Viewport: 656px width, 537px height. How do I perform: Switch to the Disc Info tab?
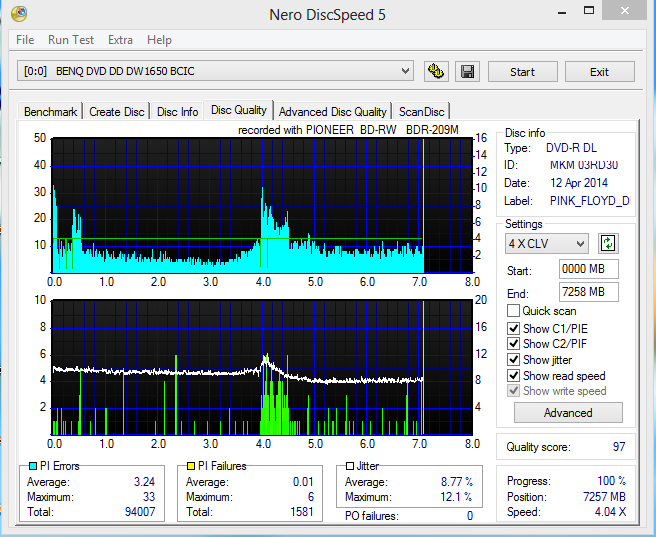pos(177,112)
